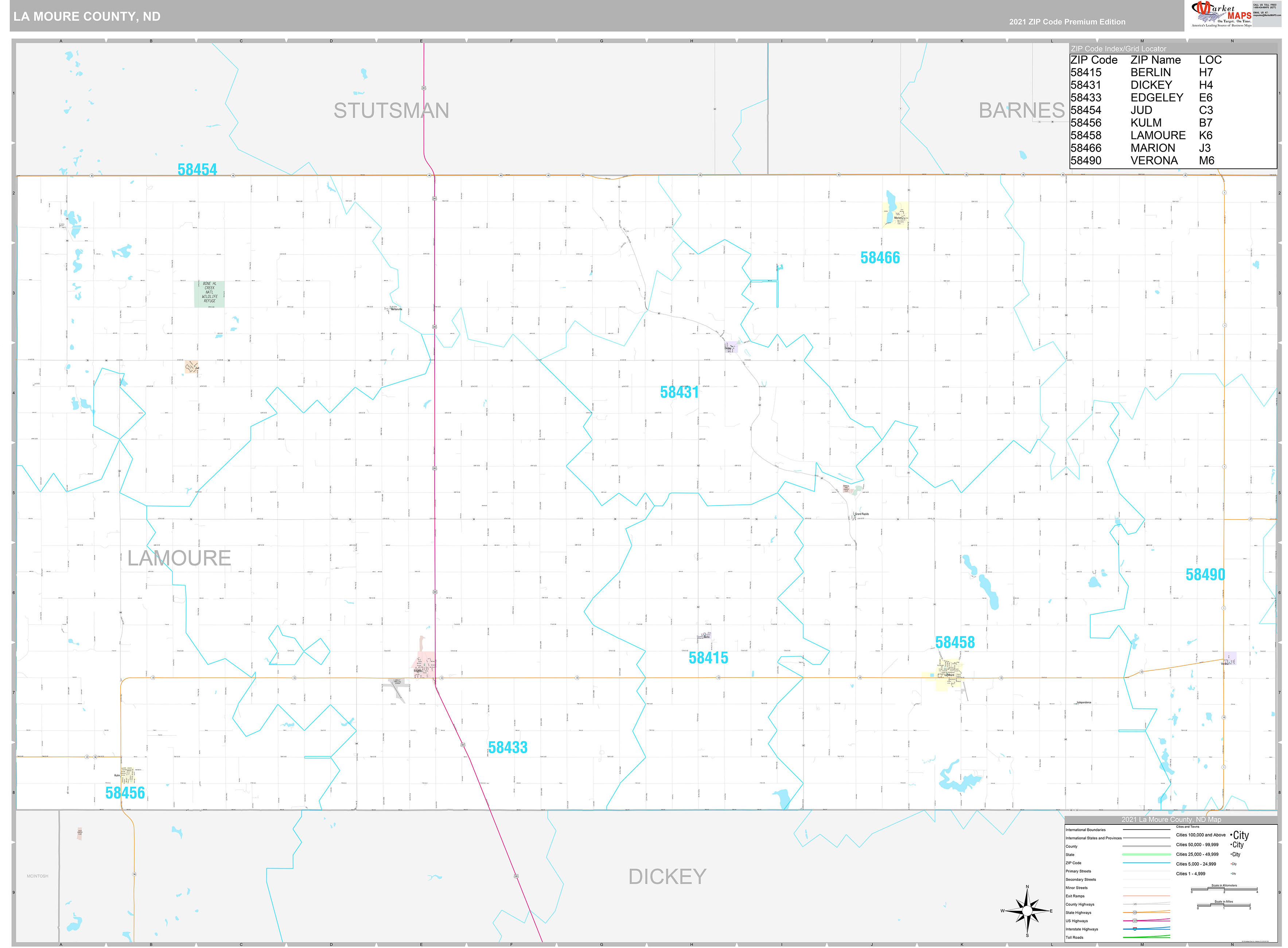Screen dimensions: 1288x948
Task: Click the Interstate Highways shield symbol in legend
Action: (1134, 928)
